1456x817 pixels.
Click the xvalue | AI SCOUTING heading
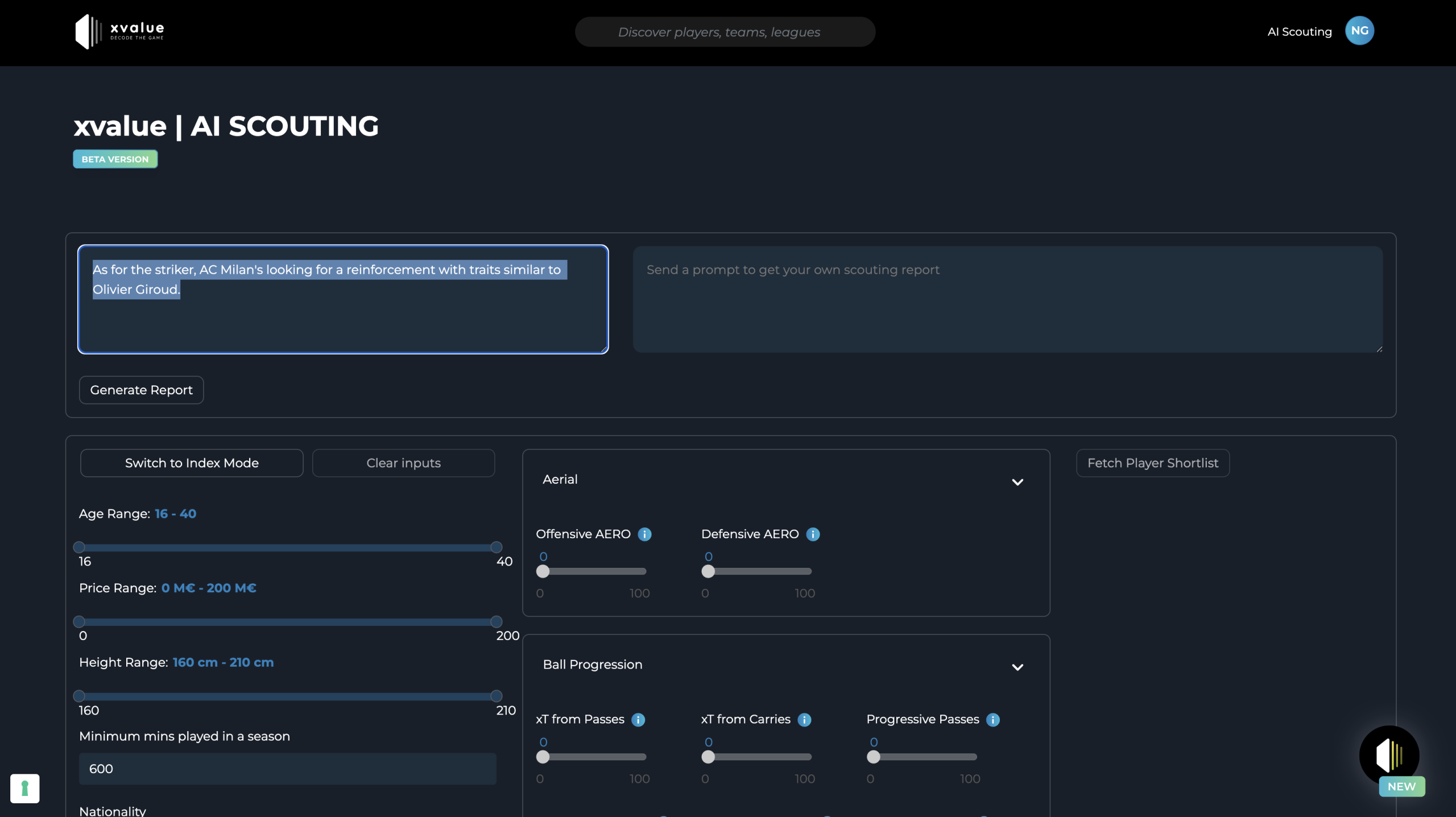tap(226, 126)
